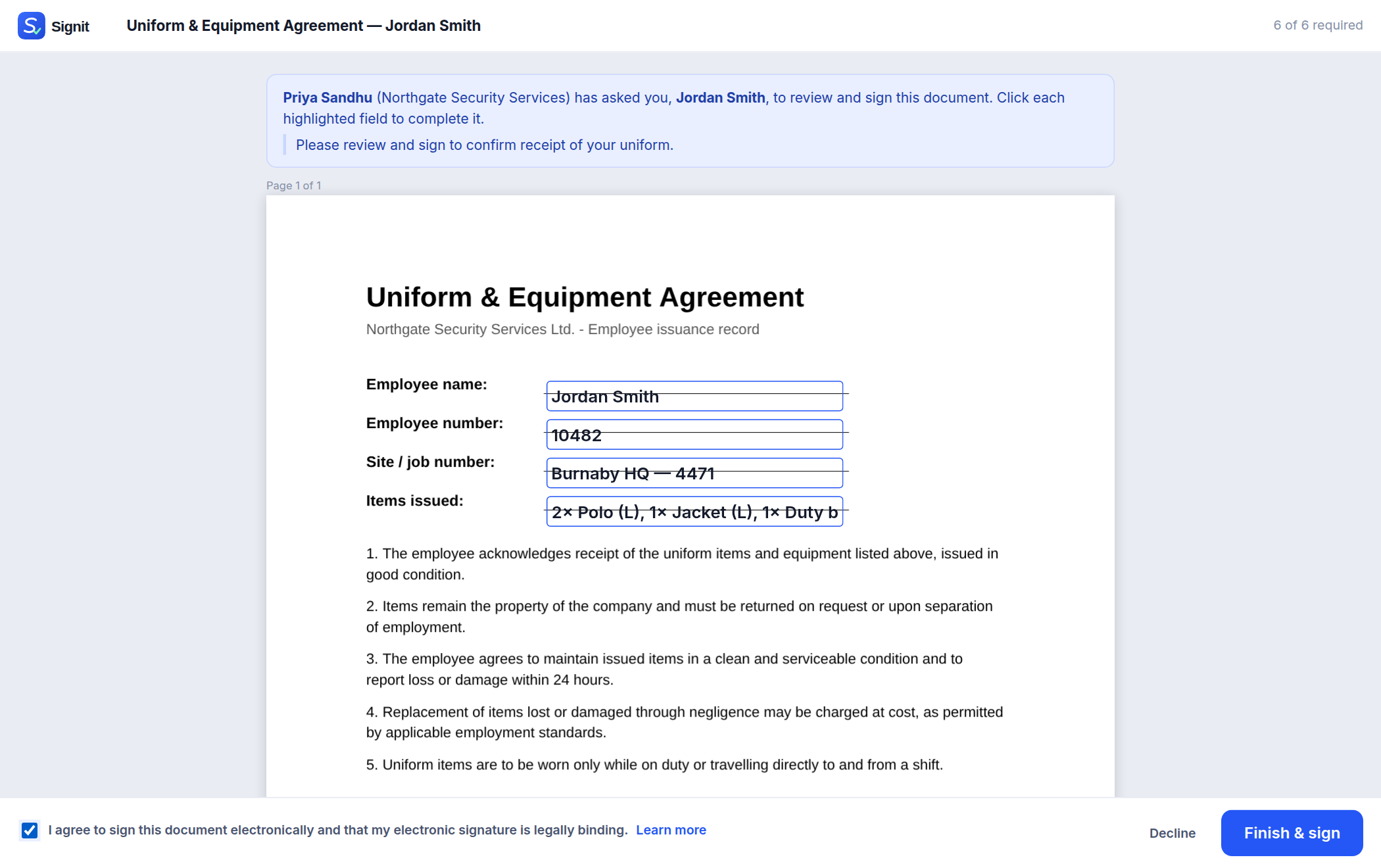This screenshot has width=1381, height=868.
Task: Uncheck the electronic signature agreement checkbox
Action: pyautogui.click(x=30, y=831)
